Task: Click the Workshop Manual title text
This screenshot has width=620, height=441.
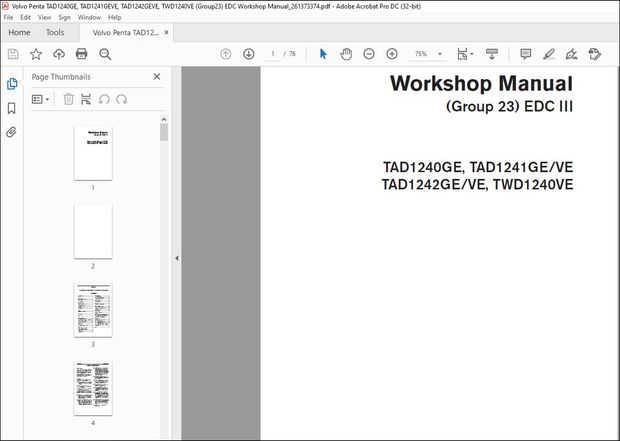Action: (481, 83)
